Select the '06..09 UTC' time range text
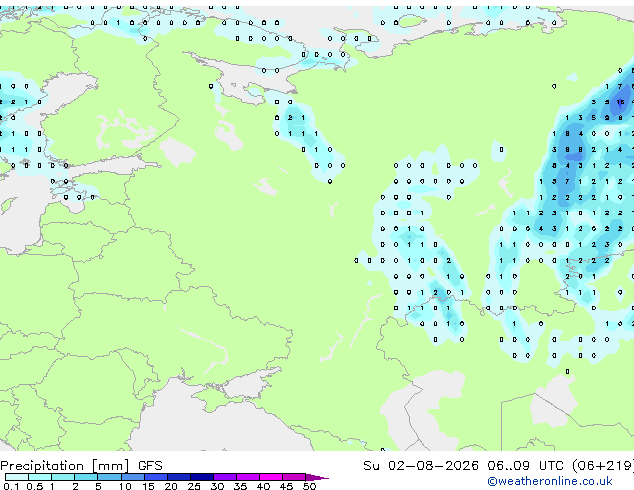Screen dimensions: 634x490 [x=526, y=466]
